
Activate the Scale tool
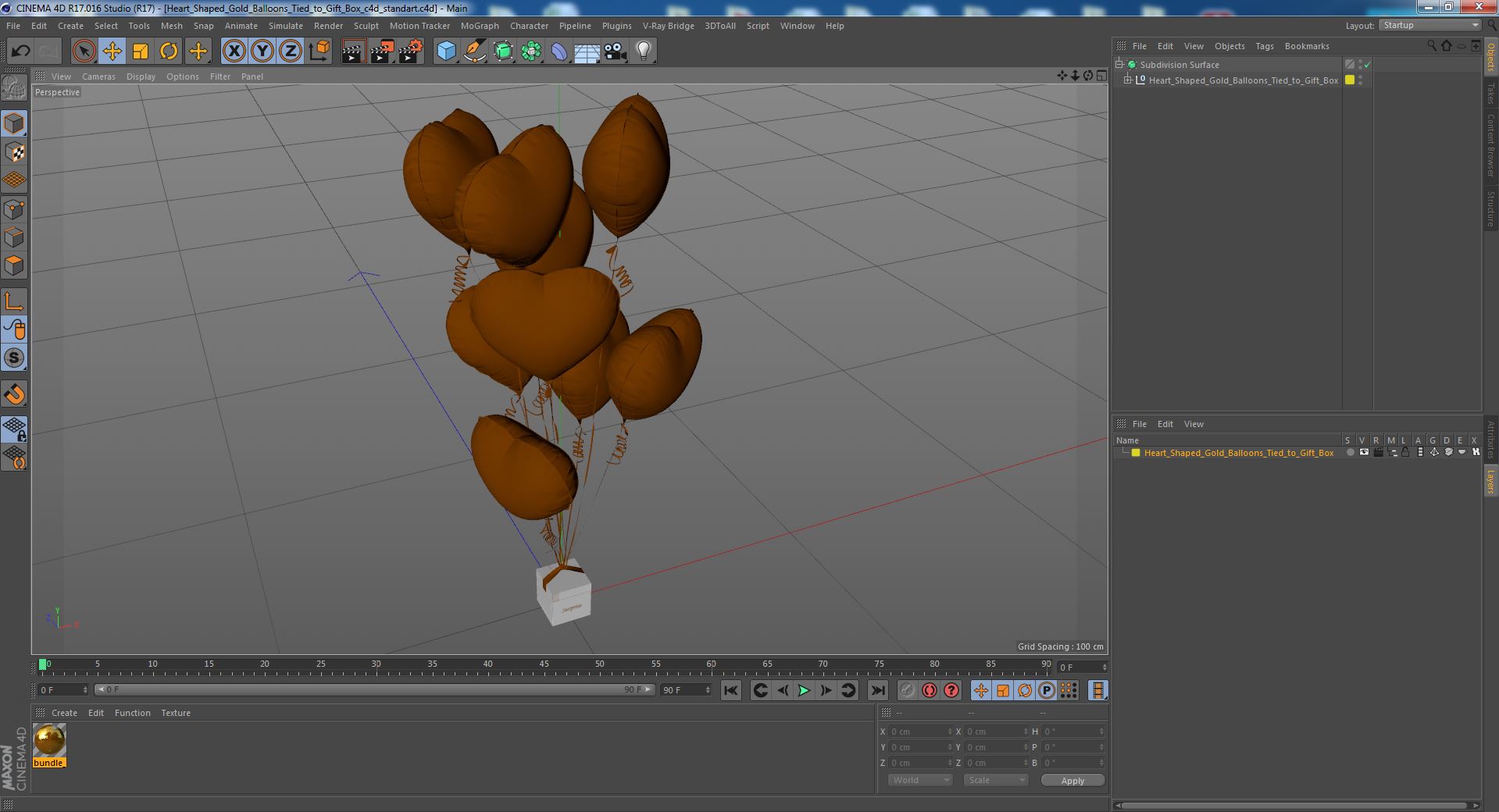141,52
